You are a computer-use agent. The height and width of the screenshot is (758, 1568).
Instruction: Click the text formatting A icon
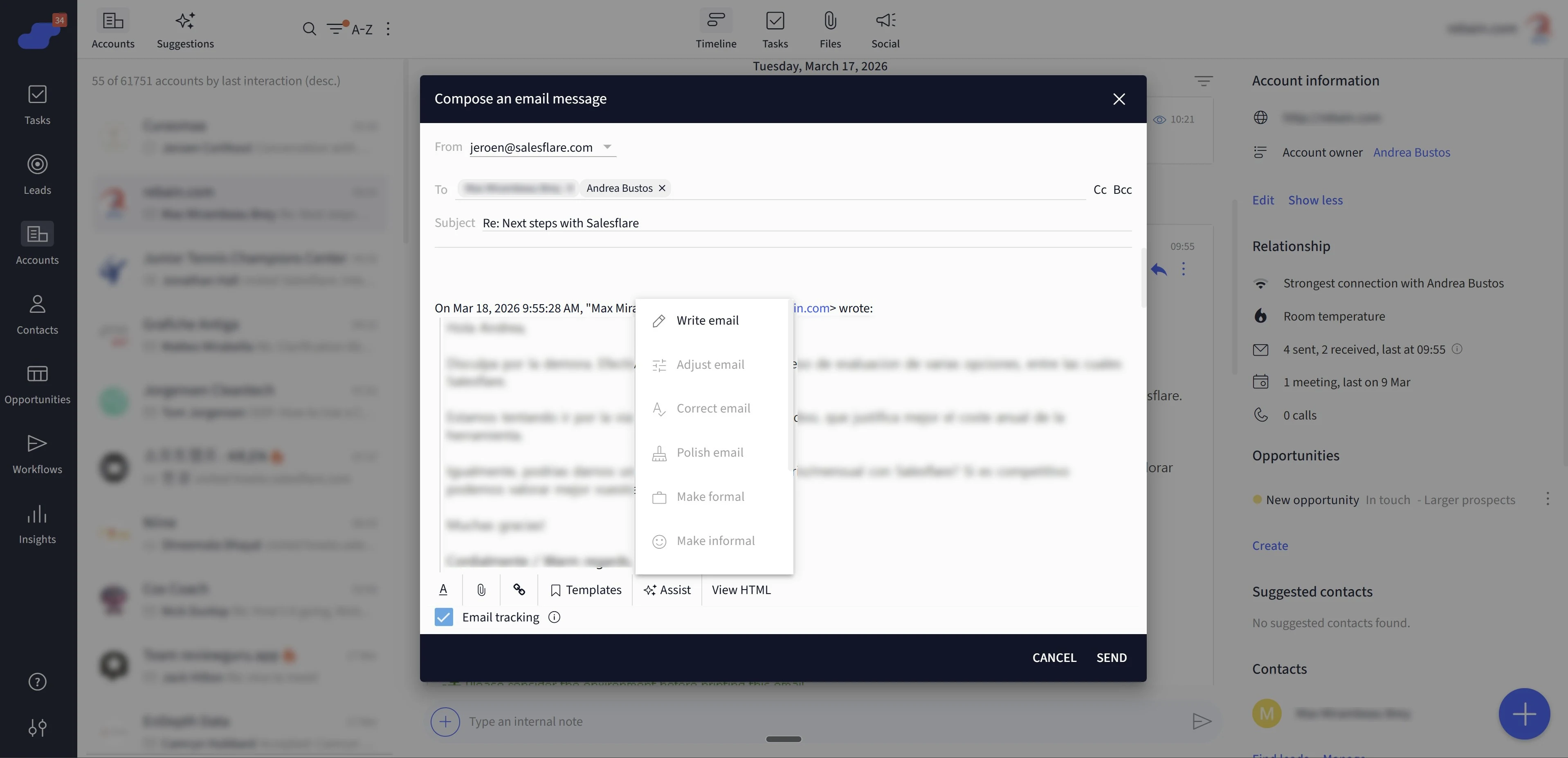pyautogui.click(x=443, y=590)
